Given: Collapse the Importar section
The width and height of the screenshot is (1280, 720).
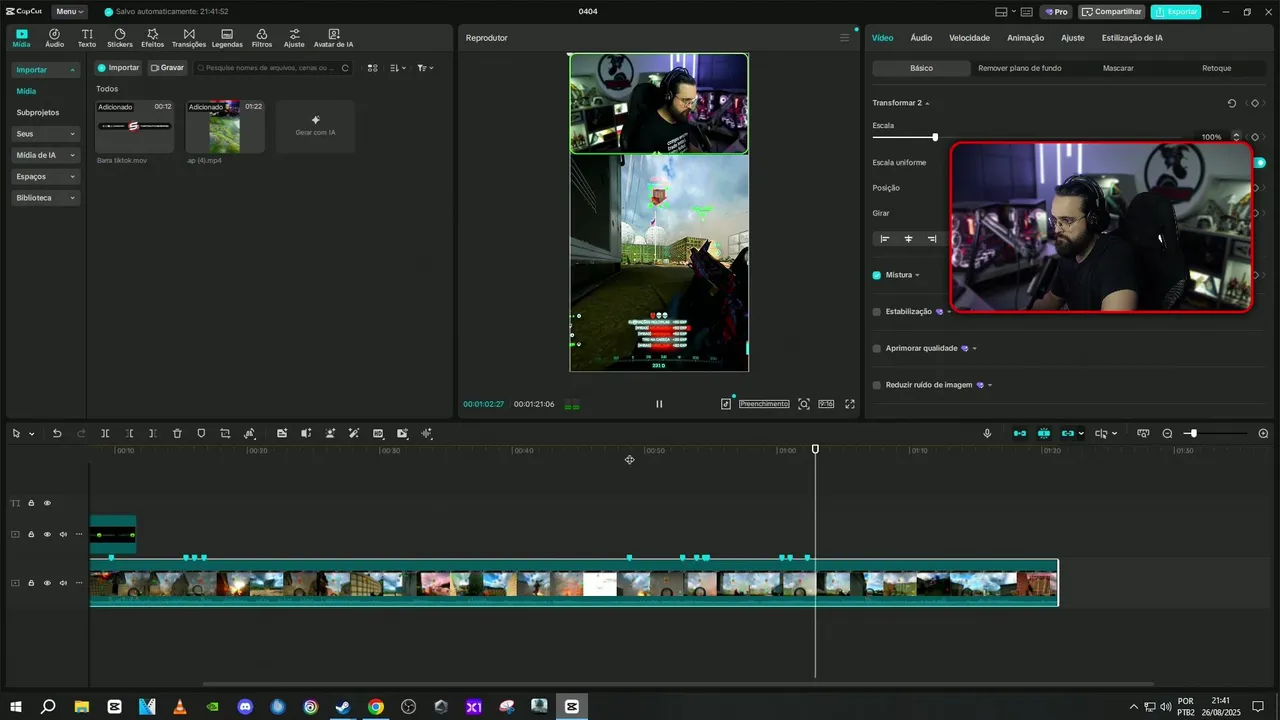Looking at the screenshot, I should pos(72,70).
